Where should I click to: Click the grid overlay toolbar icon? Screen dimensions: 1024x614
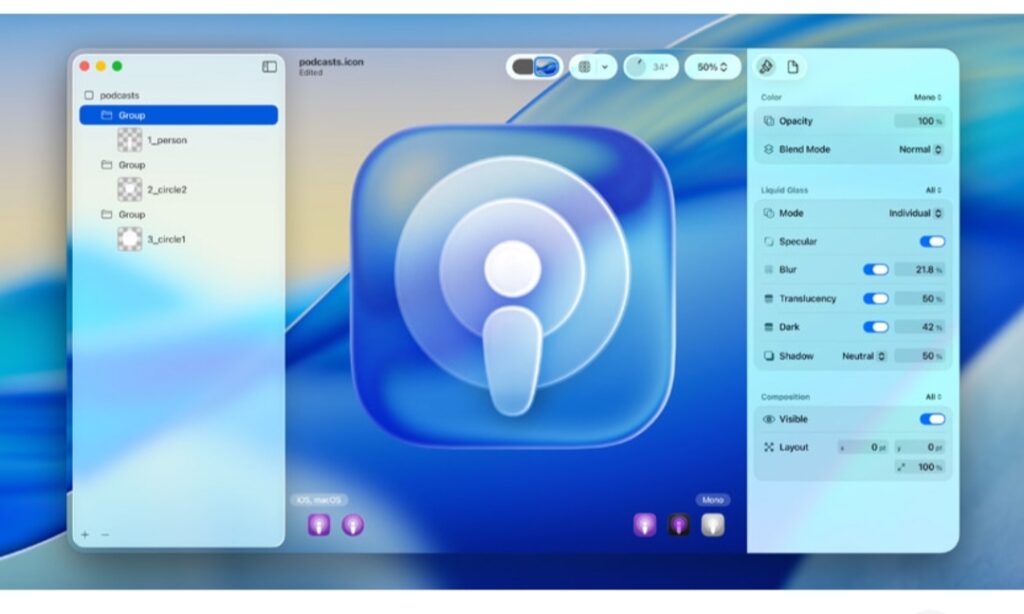click(x=584, y=67)
